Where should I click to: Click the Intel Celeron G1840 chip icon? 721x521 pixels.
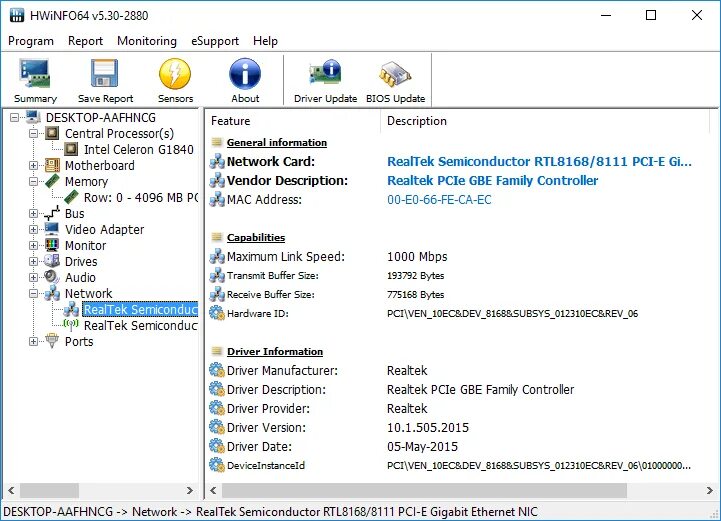[x=71, y=149]
